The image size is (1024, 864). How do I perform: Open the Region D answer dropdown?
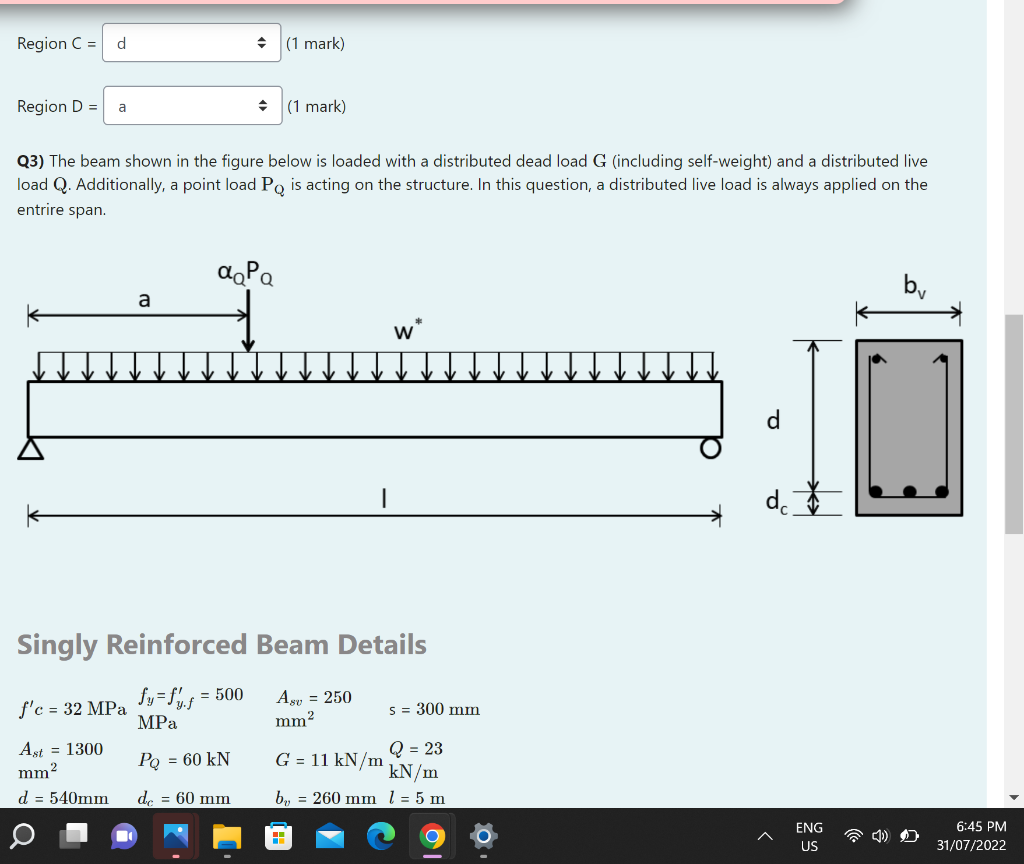tap(191, 105)
